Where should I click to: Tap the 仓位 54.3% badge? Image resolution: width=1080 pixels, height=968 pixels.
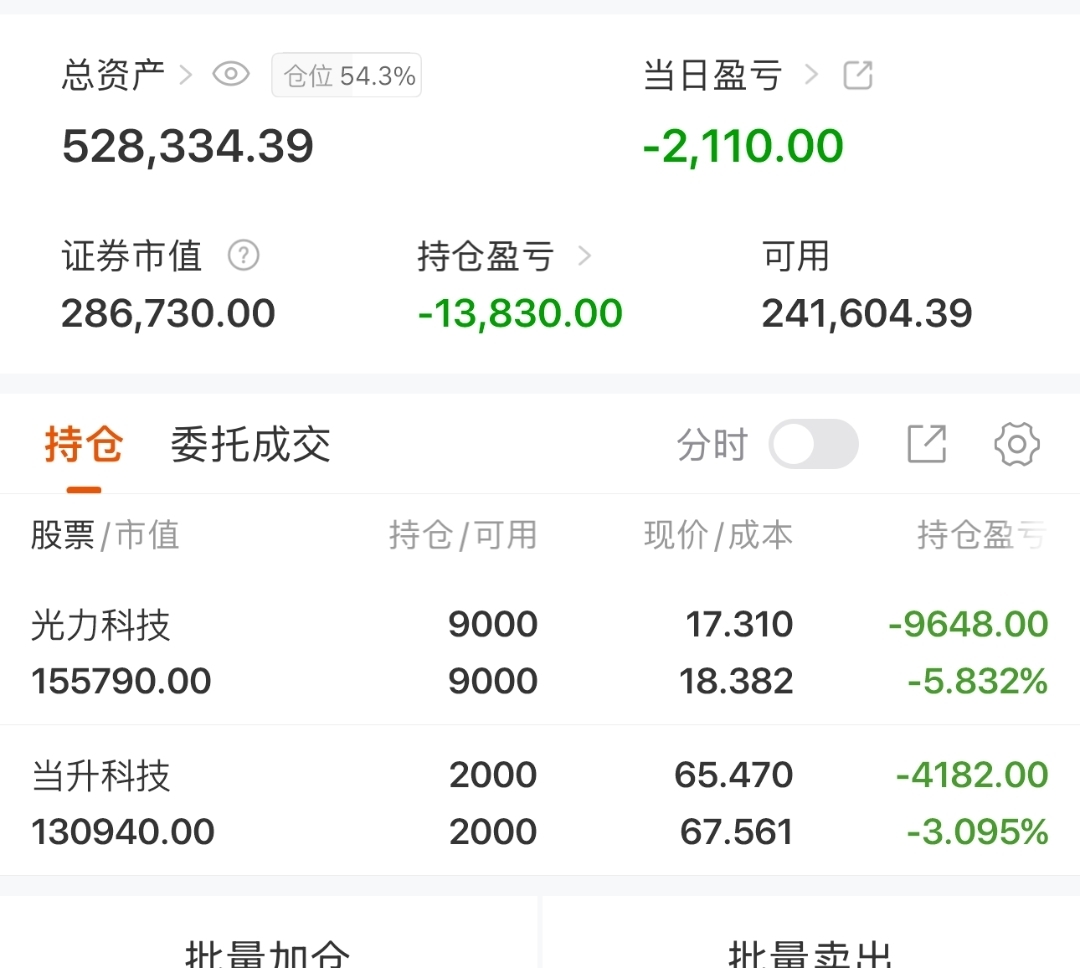(347, 76)
